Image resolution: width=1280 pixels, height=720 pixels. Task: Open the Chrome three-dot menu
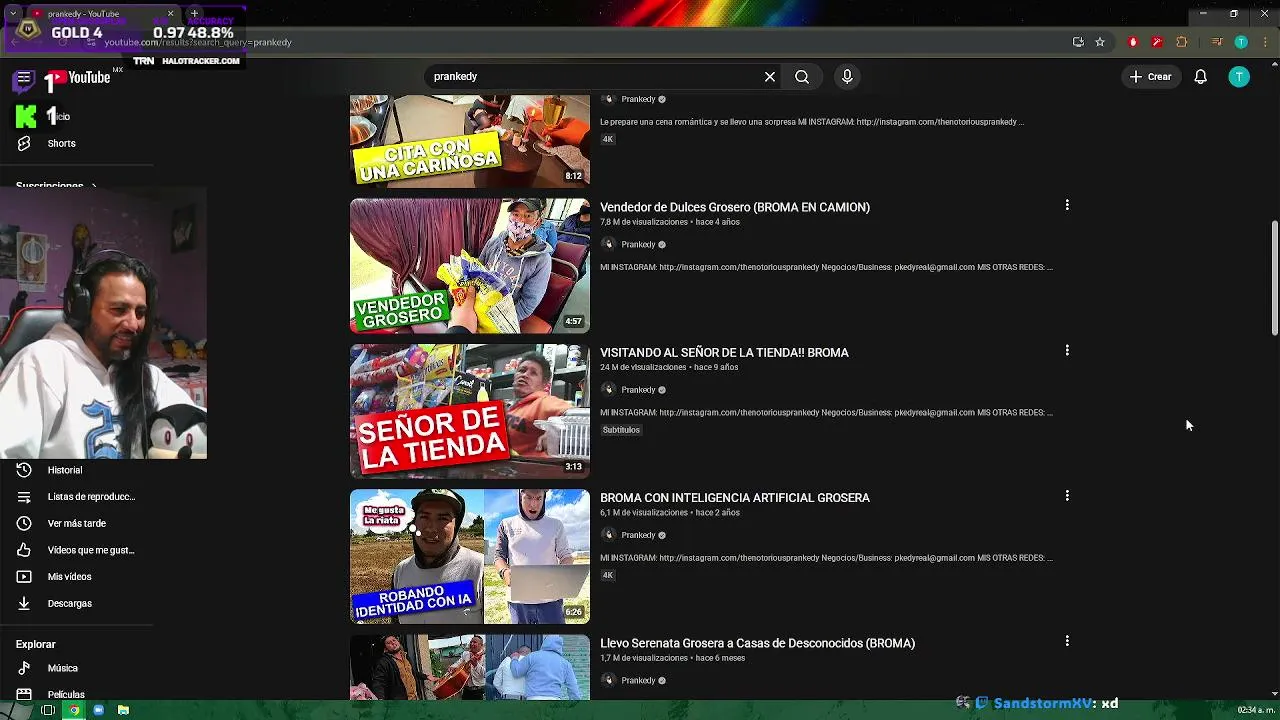click(1265, 42)
